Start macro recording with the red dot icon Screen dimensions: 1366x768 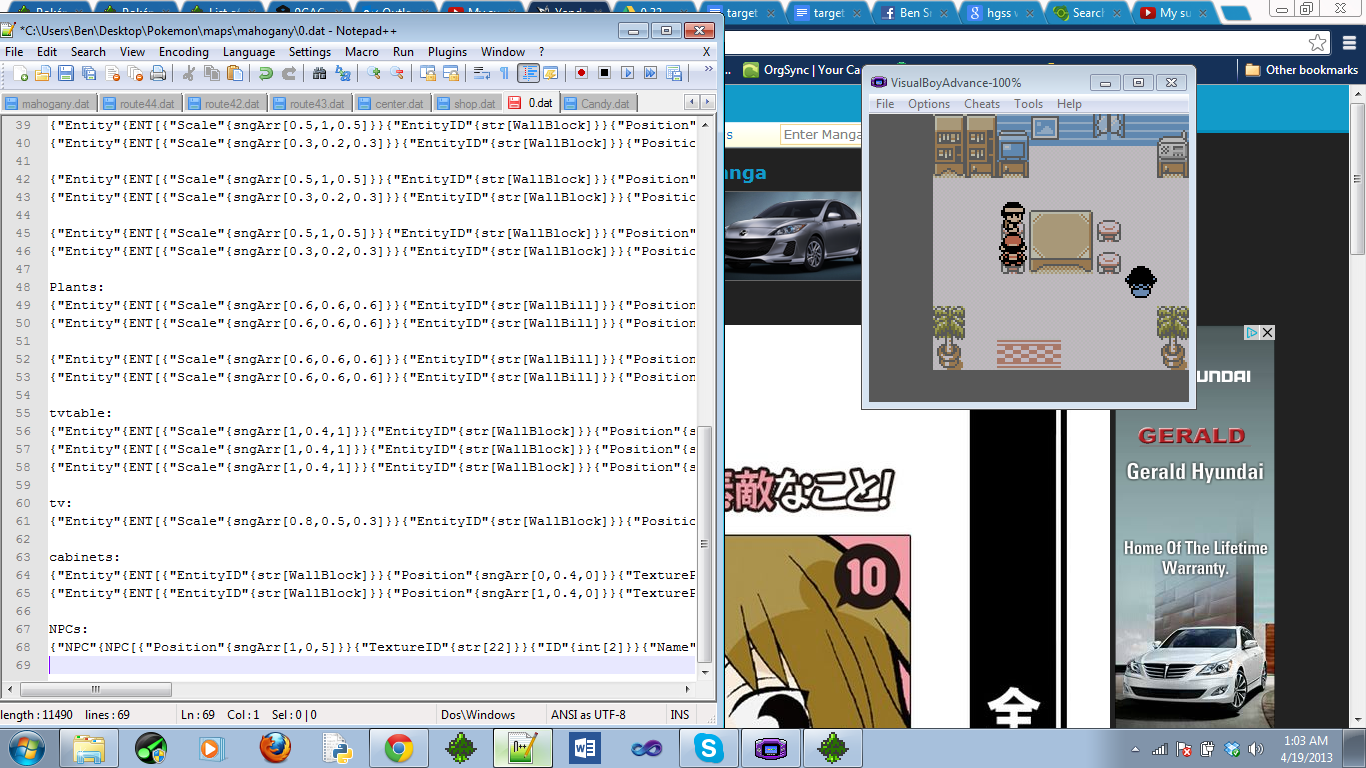click(581, 73)
